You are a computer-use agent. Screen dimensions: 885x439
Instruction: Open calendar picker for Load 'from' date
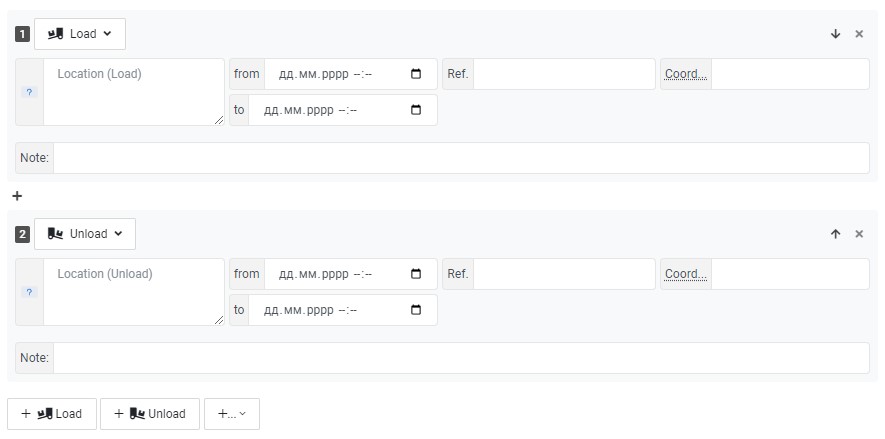point(416,74)
